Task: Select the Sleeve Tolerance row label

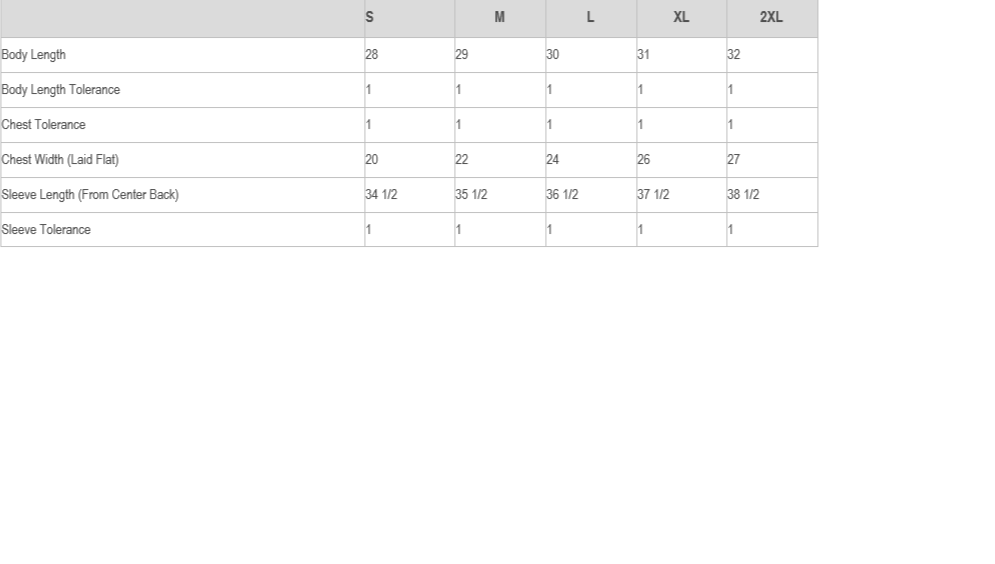Action: (46, 230)
